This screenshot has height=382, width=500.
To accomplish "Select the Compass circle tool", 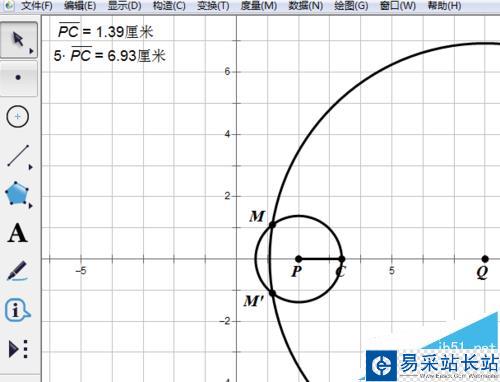I will (18, 116).
